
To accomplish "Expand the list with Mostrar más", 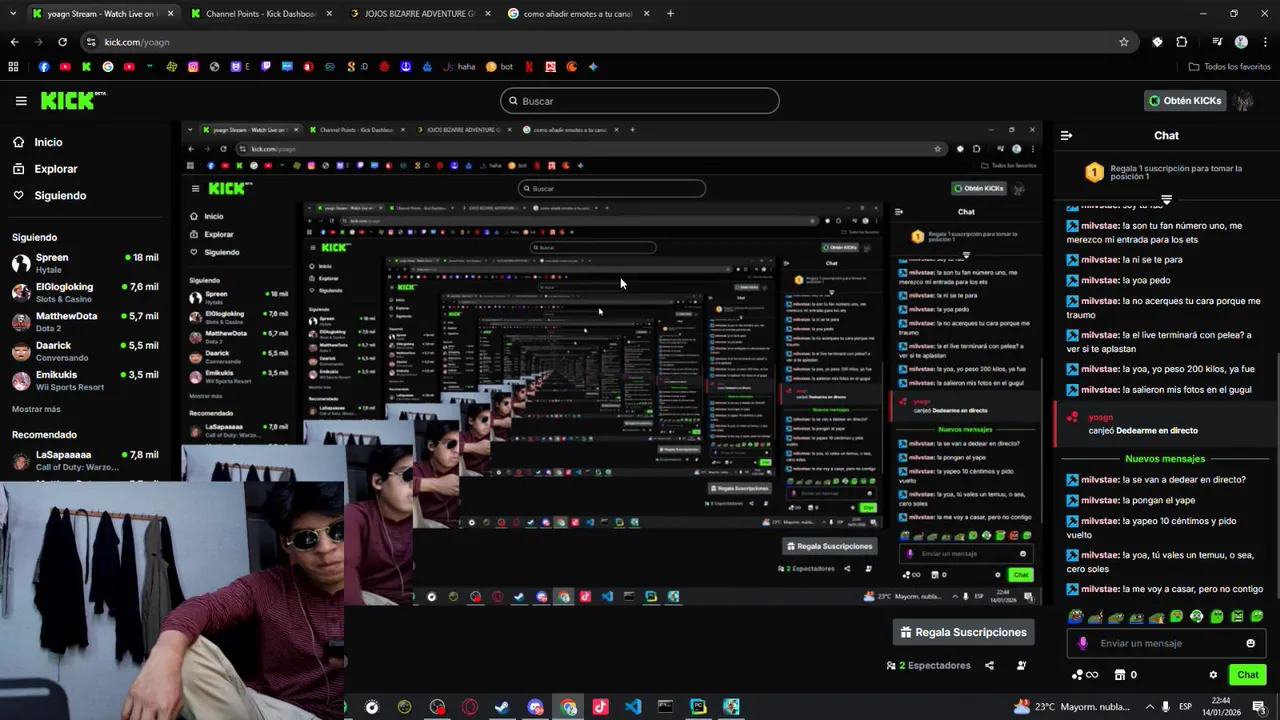I will tap(36, 409).
